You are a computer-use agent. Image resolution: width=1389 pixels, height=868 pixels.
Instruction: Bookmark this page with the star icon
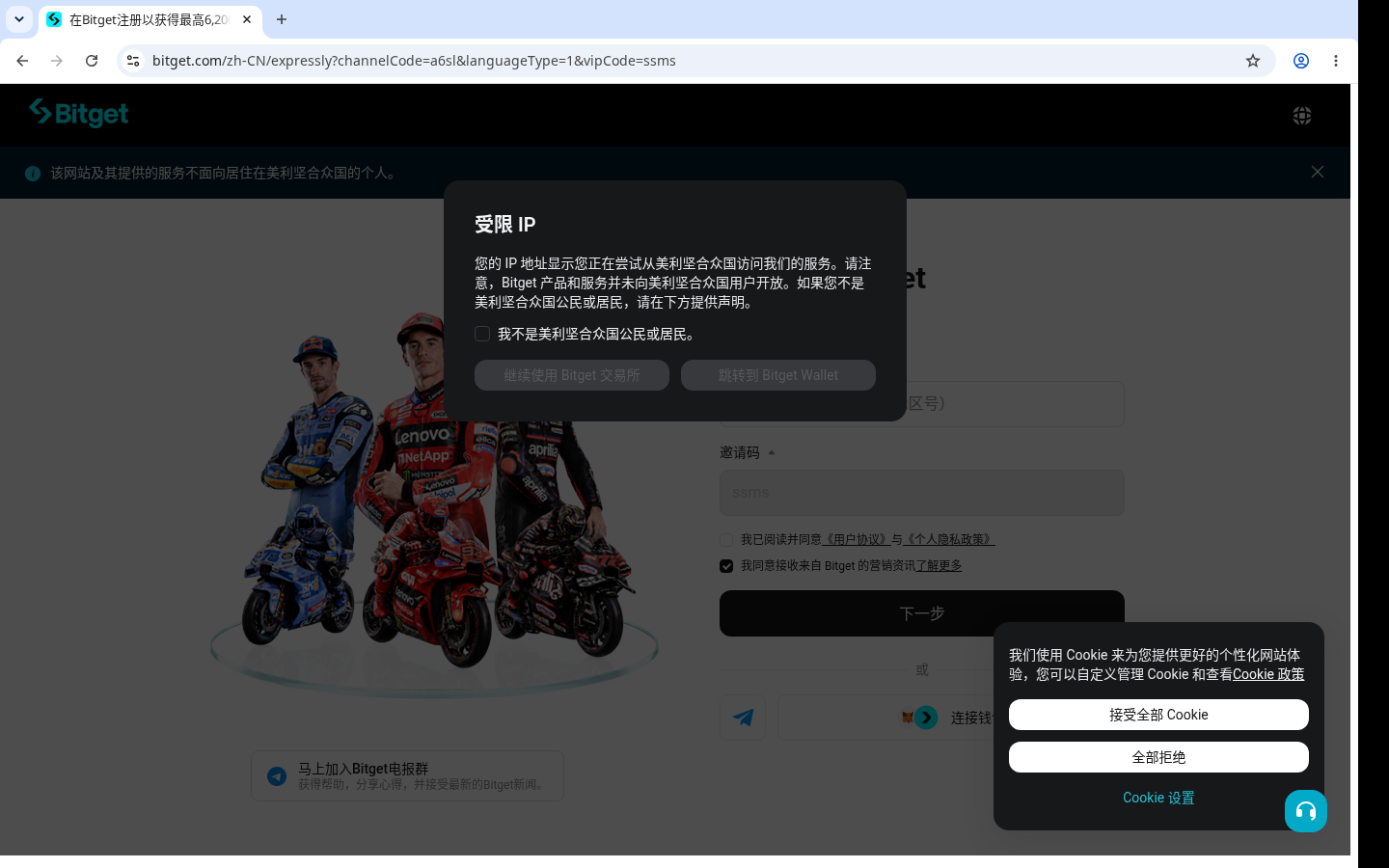coord(1253,61)
